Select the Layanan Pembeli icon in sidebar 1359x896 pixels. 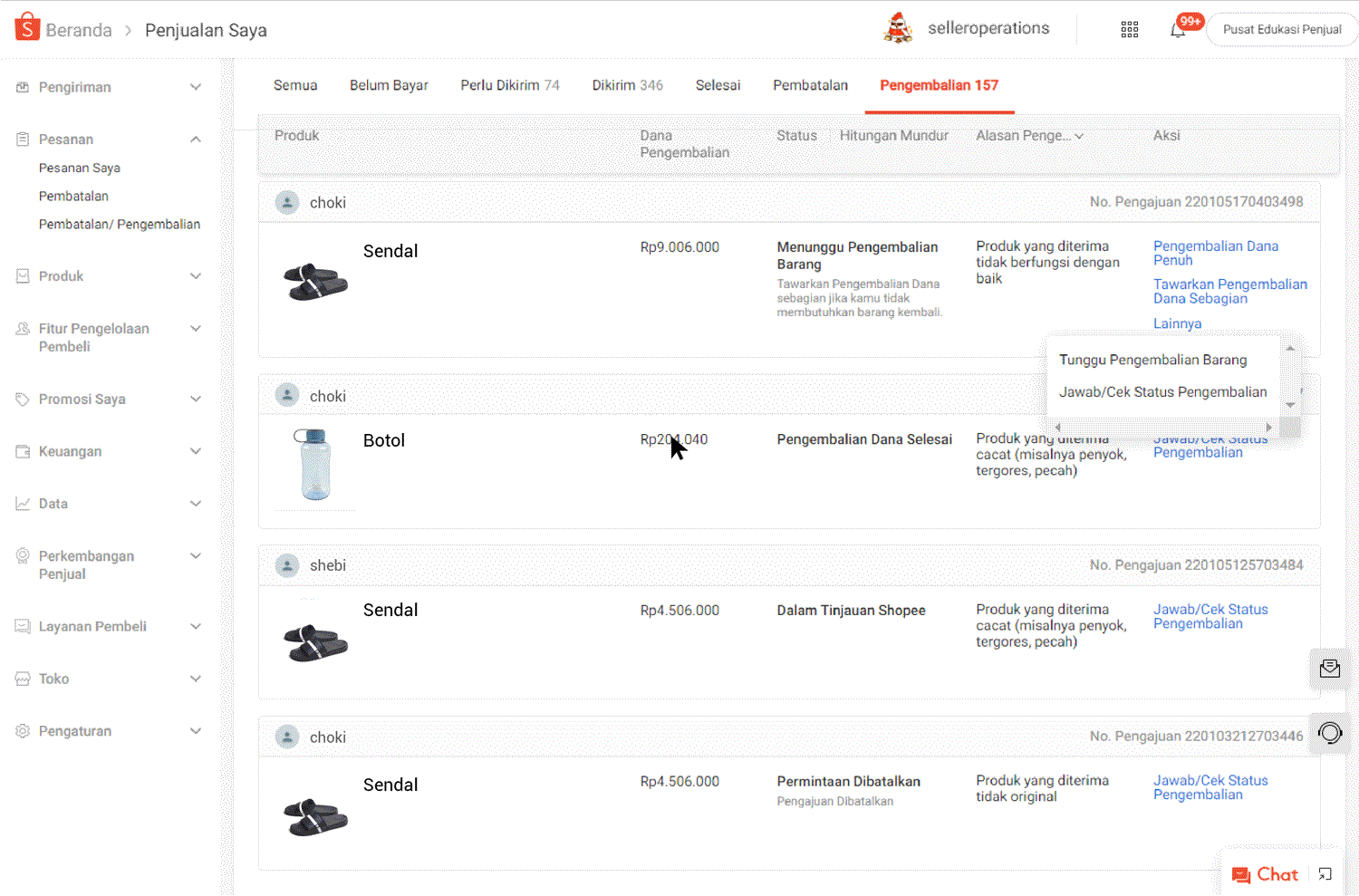click(x=22, y=625)
